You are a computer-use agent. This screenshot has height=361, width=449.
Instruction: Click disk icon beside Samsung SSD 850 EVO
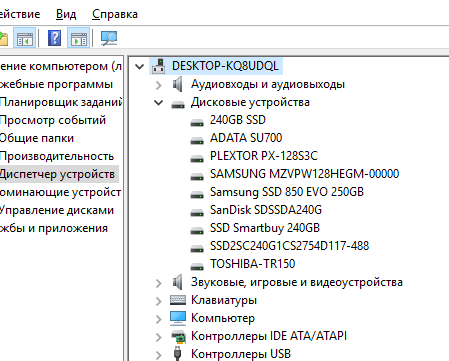click(x=197, y=195)
